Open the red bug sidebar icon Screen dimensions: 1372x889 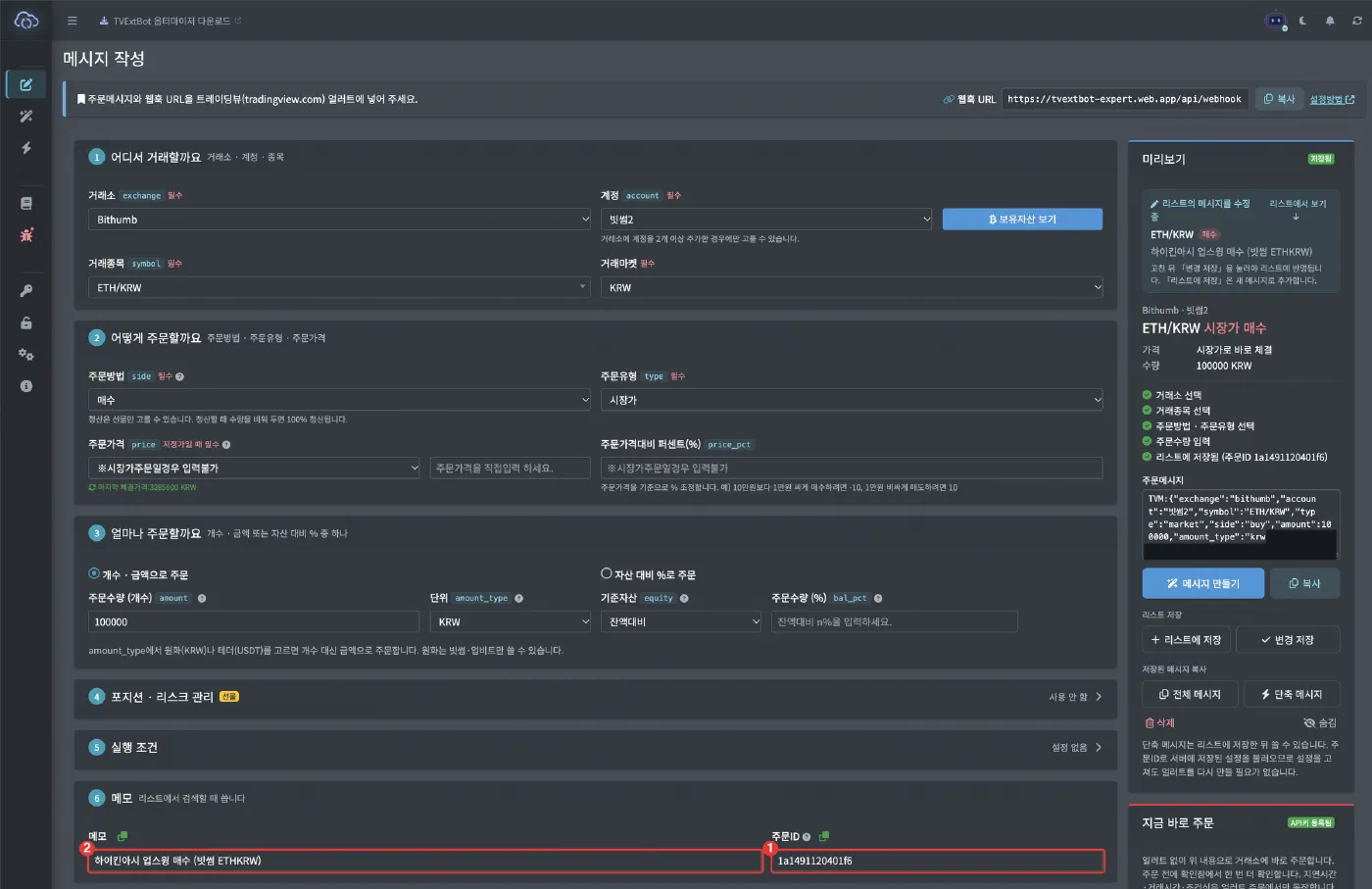click(x=26, y=235)
